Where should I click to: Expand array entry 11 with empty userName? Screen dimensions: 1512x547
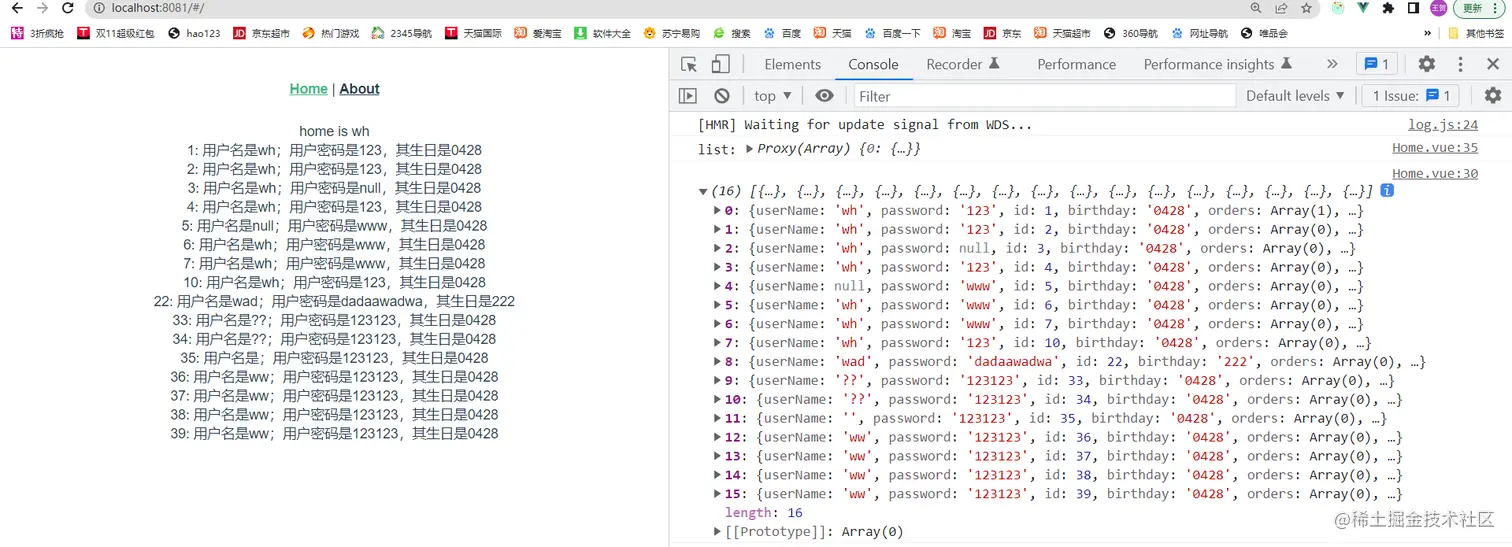[717, 418]
